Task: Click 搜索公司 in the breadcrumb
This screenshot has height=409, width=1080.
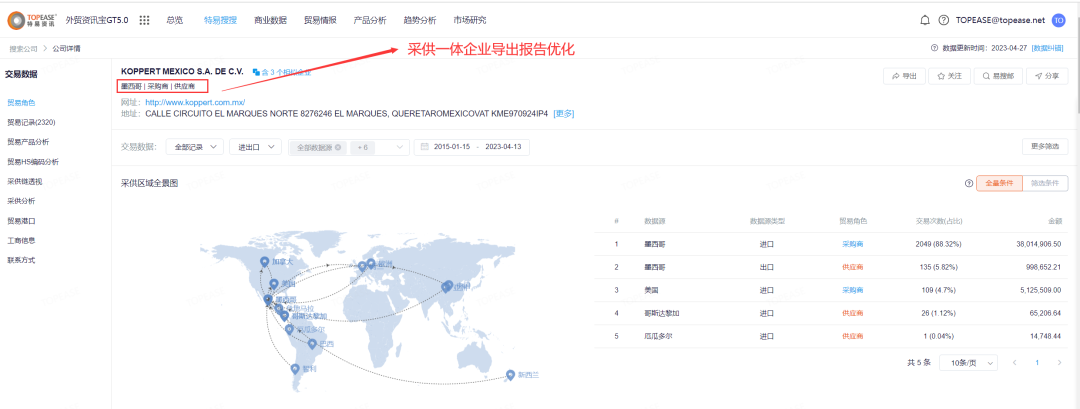Action: tap(23, 48)
